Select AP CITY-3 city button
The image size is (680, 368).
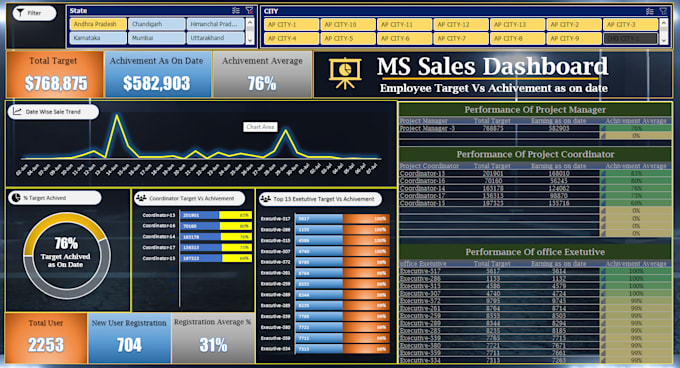631,25
